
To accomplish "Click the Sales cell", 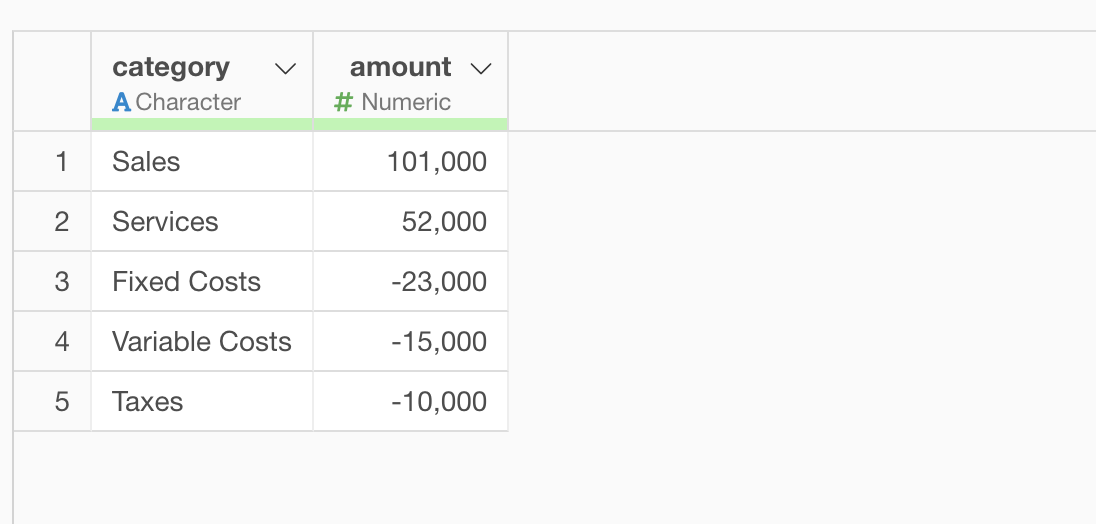I will pos(202,161).
